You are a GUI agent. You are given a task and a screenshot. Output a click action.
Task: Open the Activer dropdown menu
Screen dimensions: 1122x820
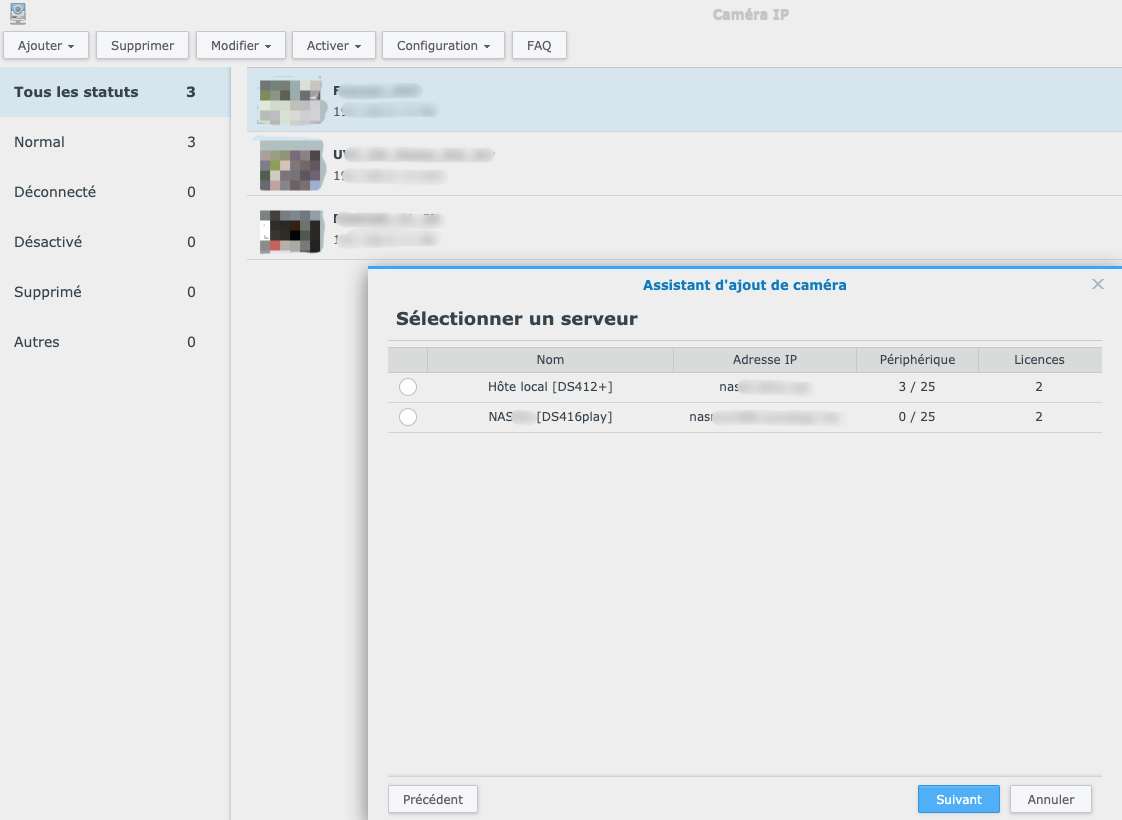[x=334, y=46]
